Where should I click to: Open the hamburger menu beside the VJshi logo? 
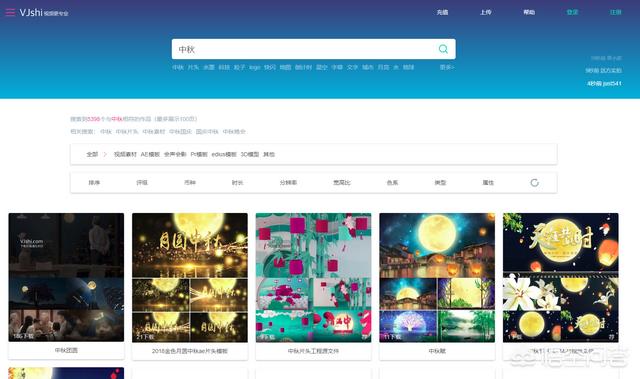(x=10, y=12)
